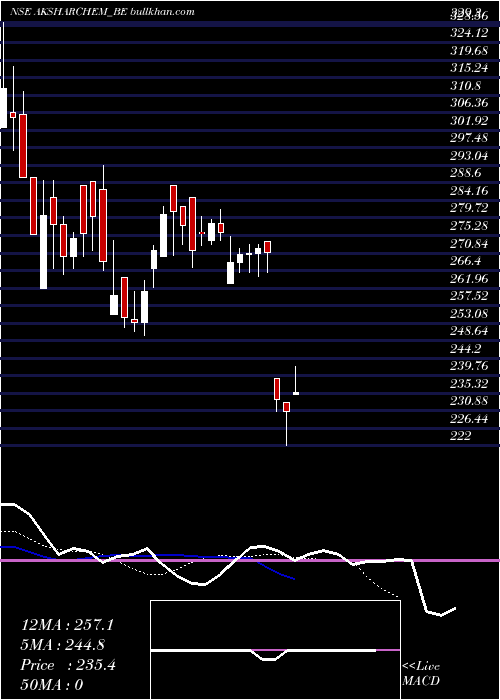Select the 315.24 price axis label
The width and height of the screenshot is (500, 700).
(x=470, y=68)
